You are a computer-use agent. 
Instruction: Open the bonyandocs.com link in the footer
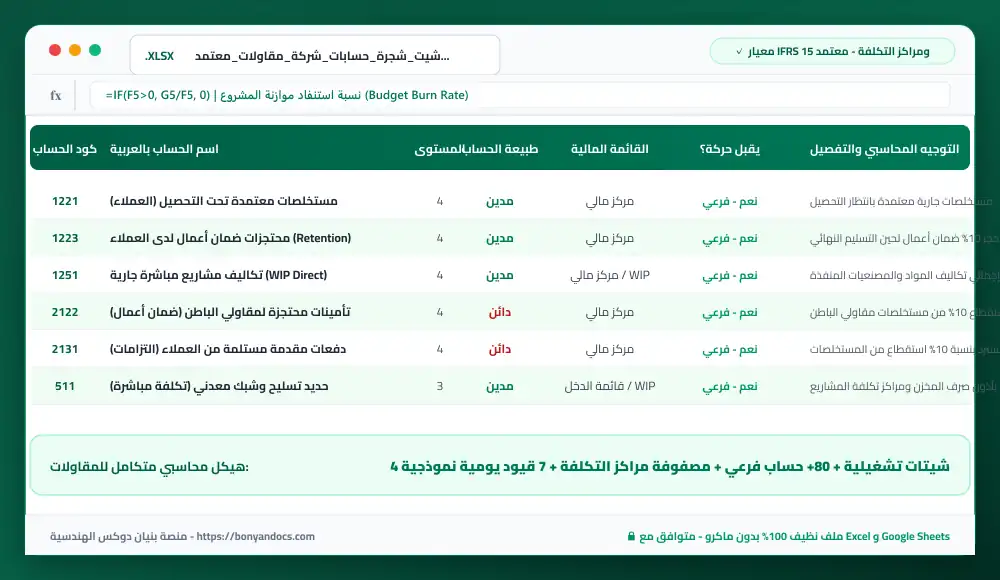coord(255,537)
